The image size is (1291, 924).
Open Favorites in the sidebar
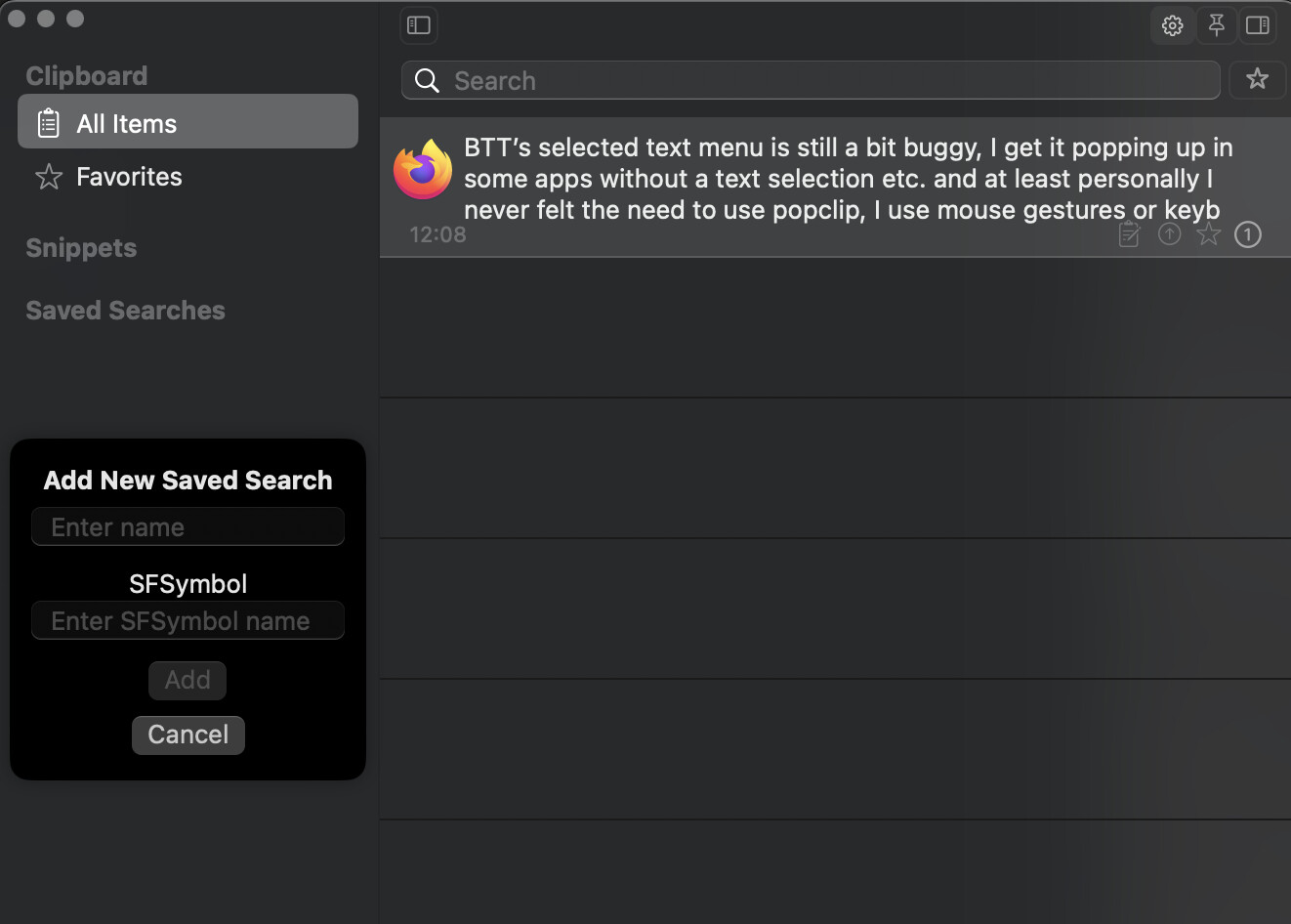187,177
